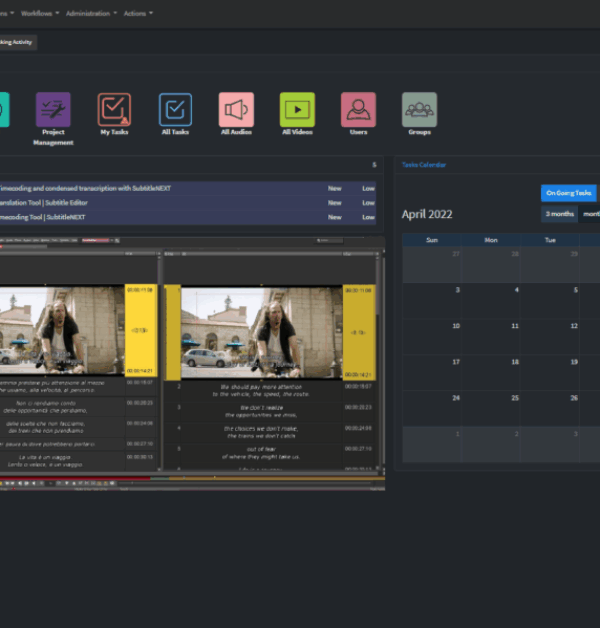Image resolution: width=600 pixels, height=628 pixels.
Task: Switch calendar to 3 months view
Action: (560, 214)
